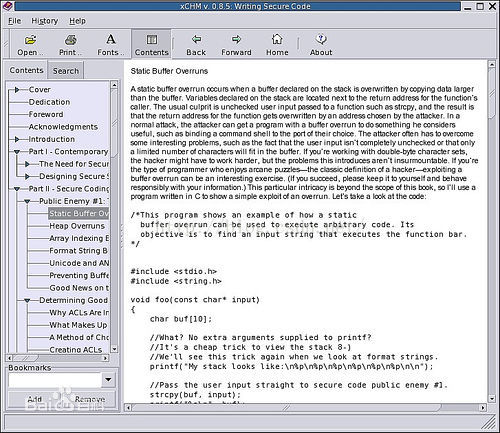Select the What Makes Up tree item
The image size is (500, 433).
[x=78, y=325]
